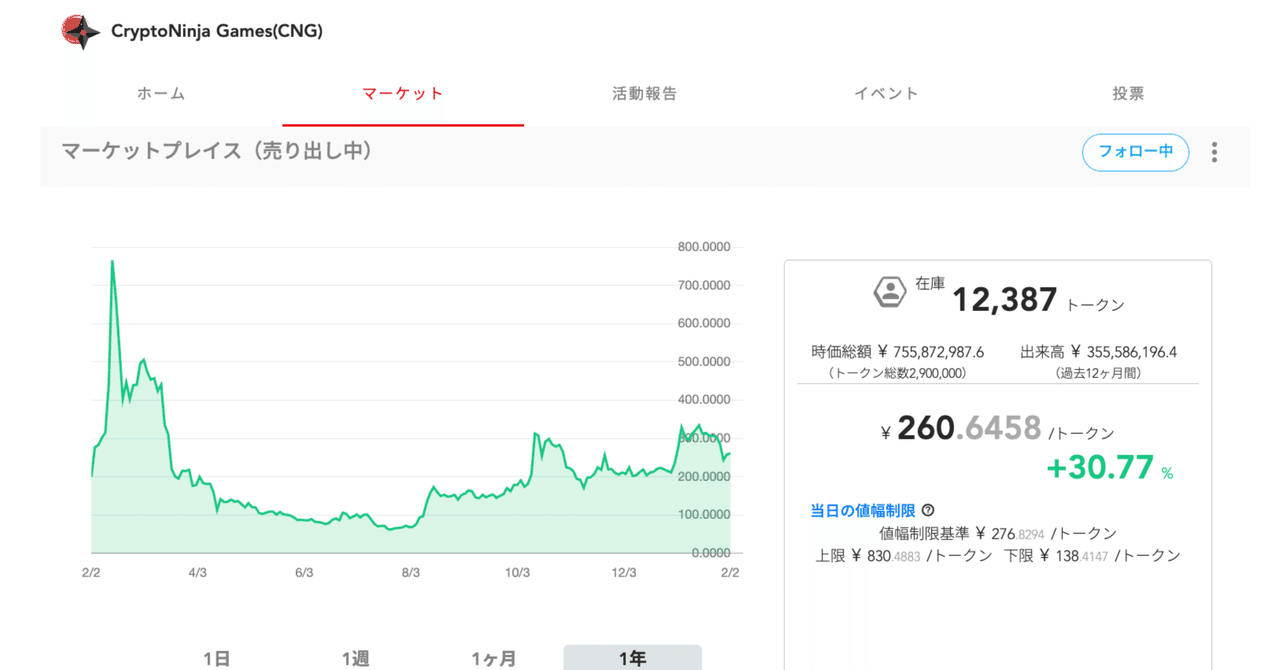
Task: Open the three-dot options menu
Action: point(1213,152)
